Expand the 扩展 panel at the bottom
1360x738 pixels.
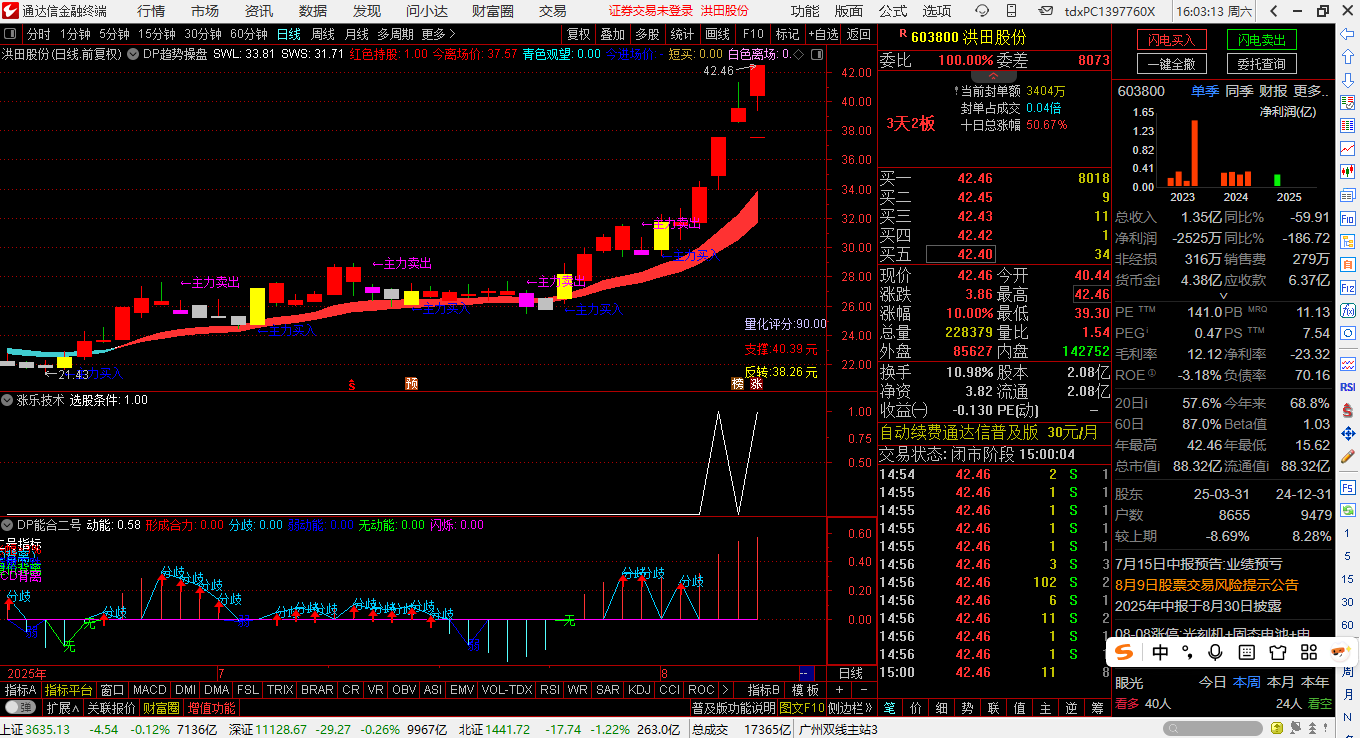(x=63, y=708)
